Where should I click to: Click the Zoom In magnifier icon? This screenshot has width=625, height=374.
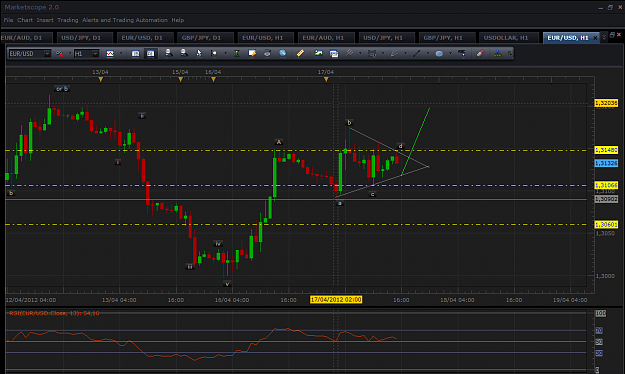pyautogui.click(x=169, y=53)
